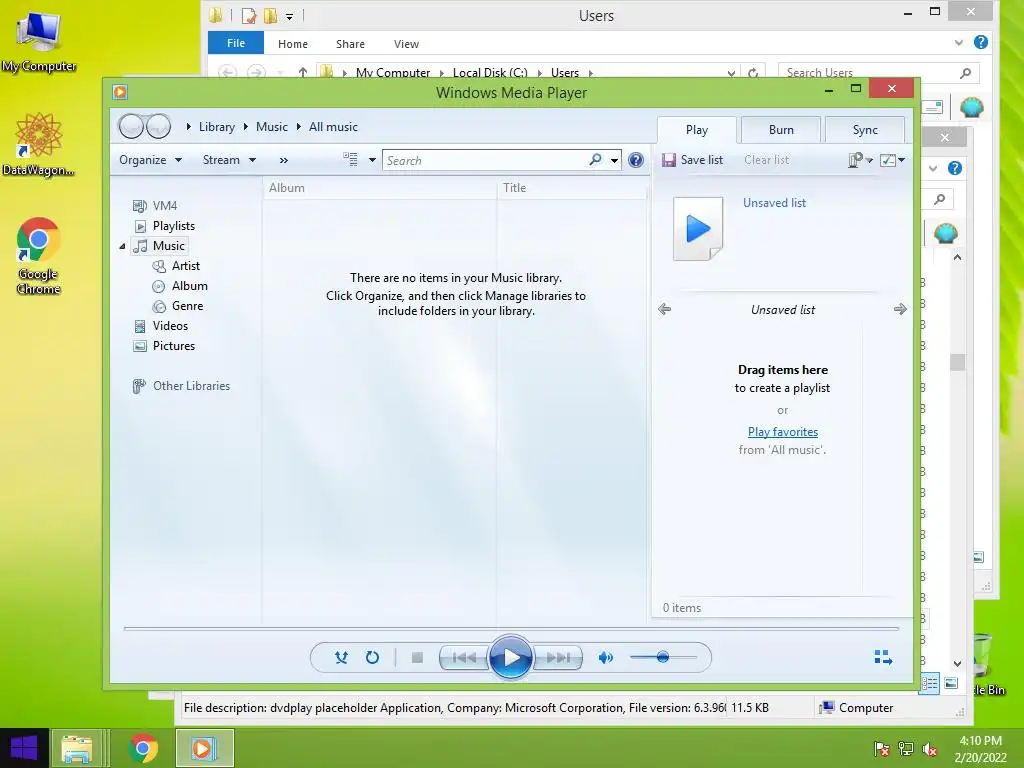1024x768 pixels.
Task: Switch to Now Playing view
Action: point(883,658)
